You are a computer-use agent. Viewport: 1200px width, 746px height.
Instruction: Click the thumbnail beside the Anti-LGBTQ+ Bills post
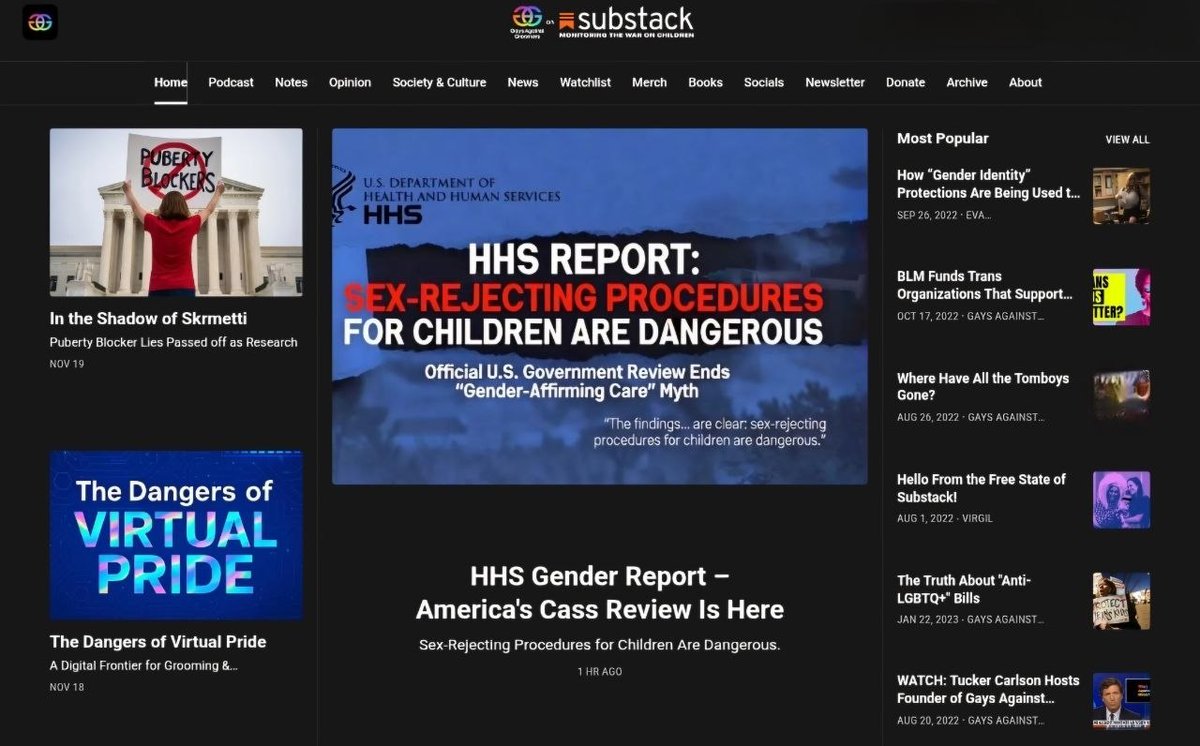[1121, 600]
